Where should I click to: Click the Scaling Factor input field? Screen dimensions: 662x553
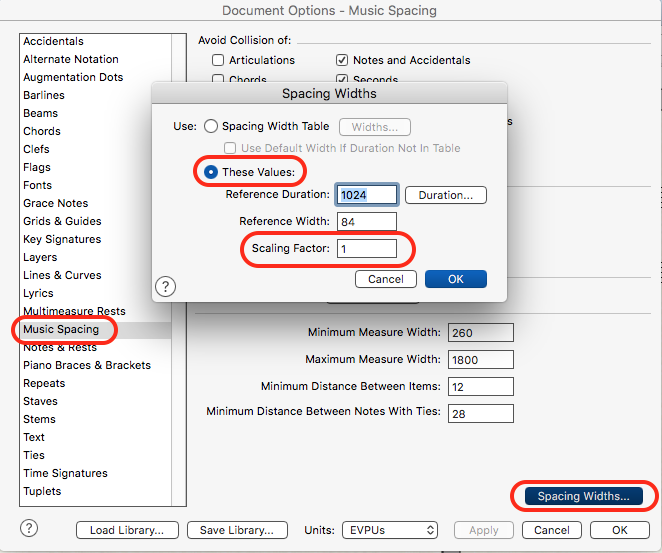[366, 248]
